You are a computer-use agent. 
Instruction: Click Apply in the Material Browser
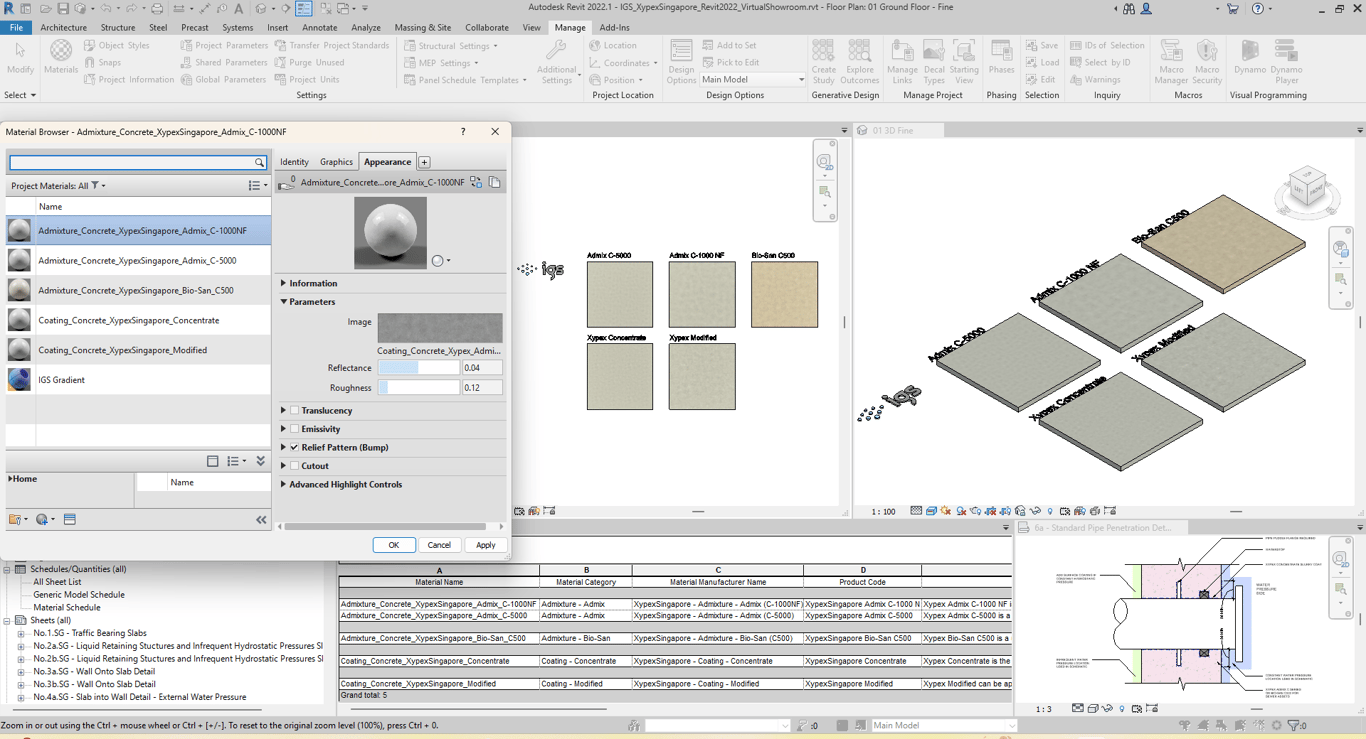click(x=485, y=545)
